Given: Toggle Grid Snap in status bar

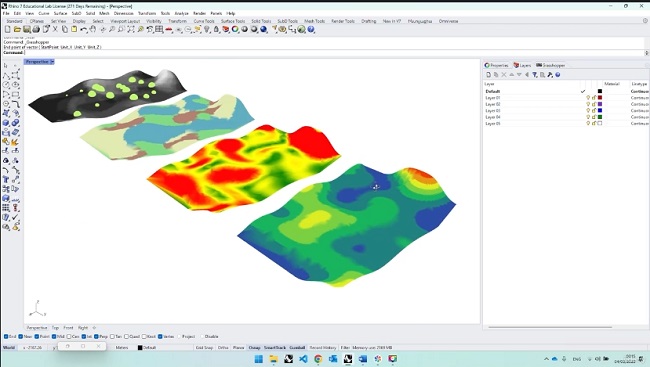Looking at the screenshot, I should coord(204,348).
